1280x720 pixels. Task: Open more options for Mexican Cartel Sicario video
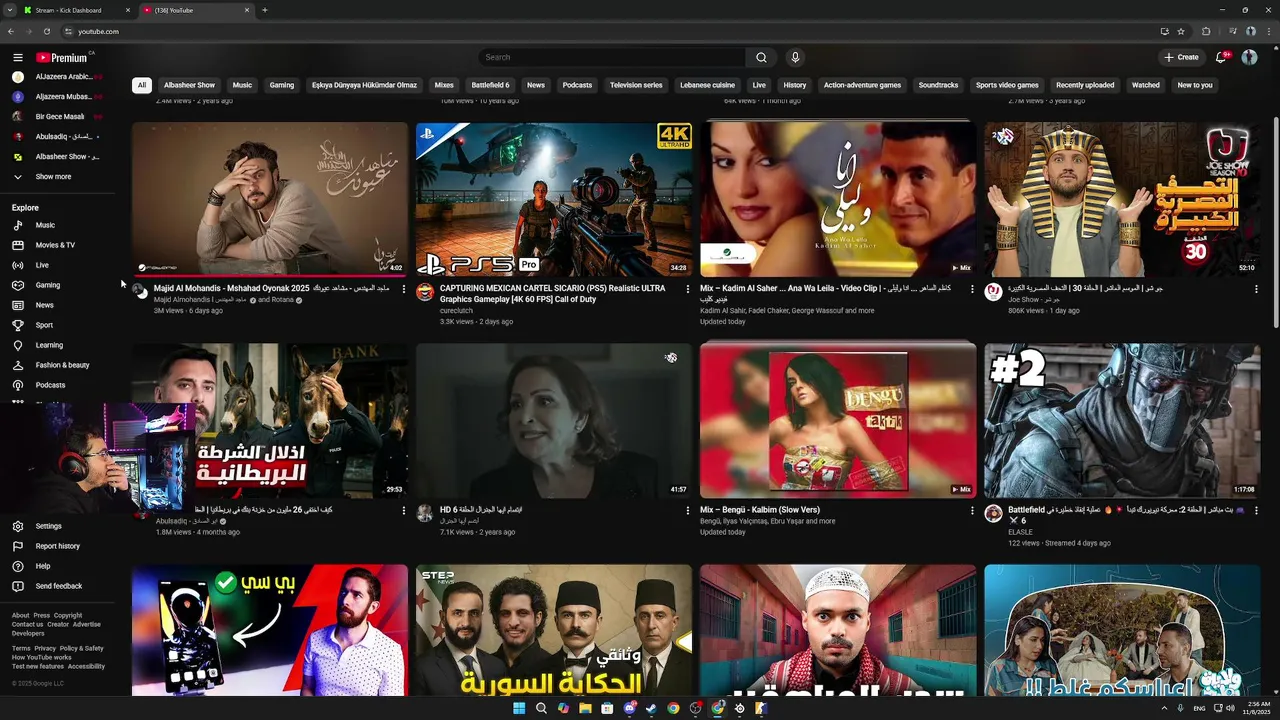coord(688,289)
